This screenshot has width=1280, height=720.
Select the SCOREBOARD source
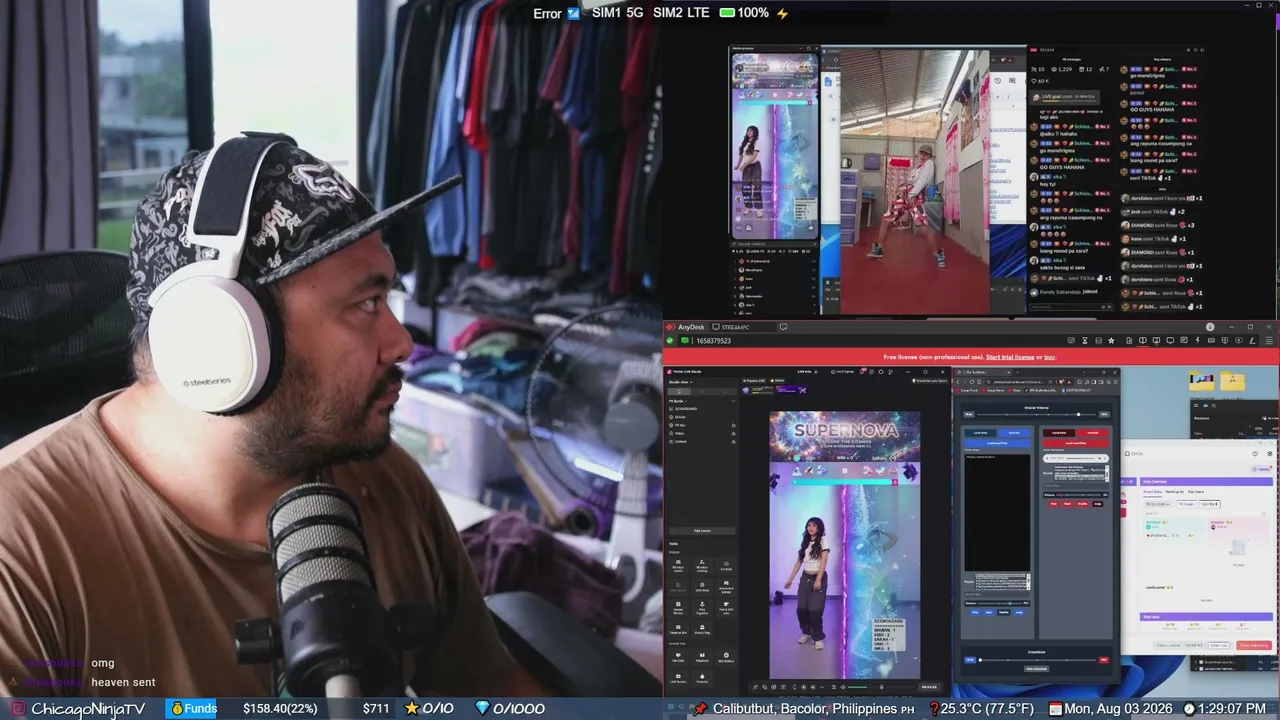click(x=687, y=409)
